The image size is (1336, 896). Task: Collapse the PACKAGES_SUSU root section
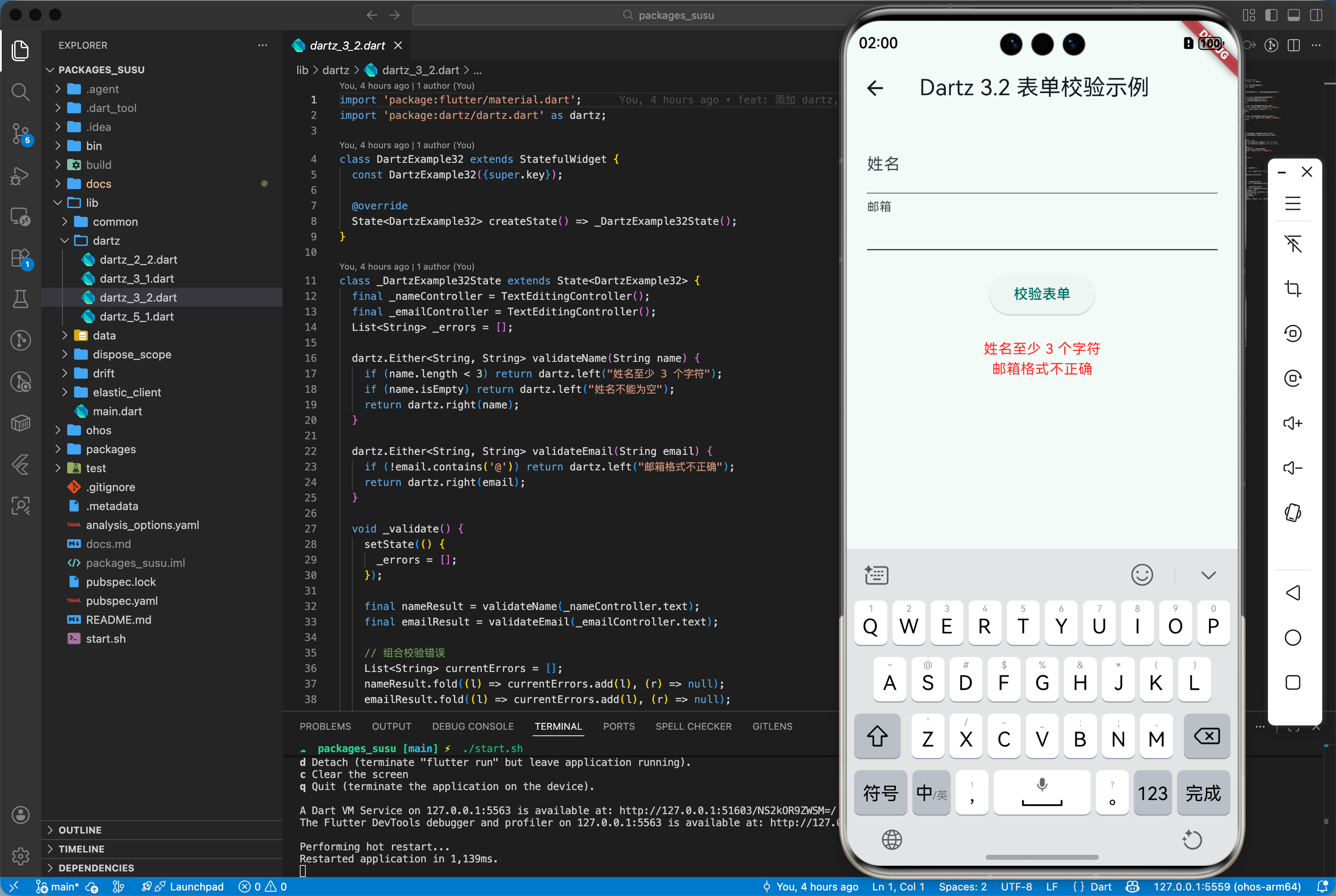pos(162,70)
